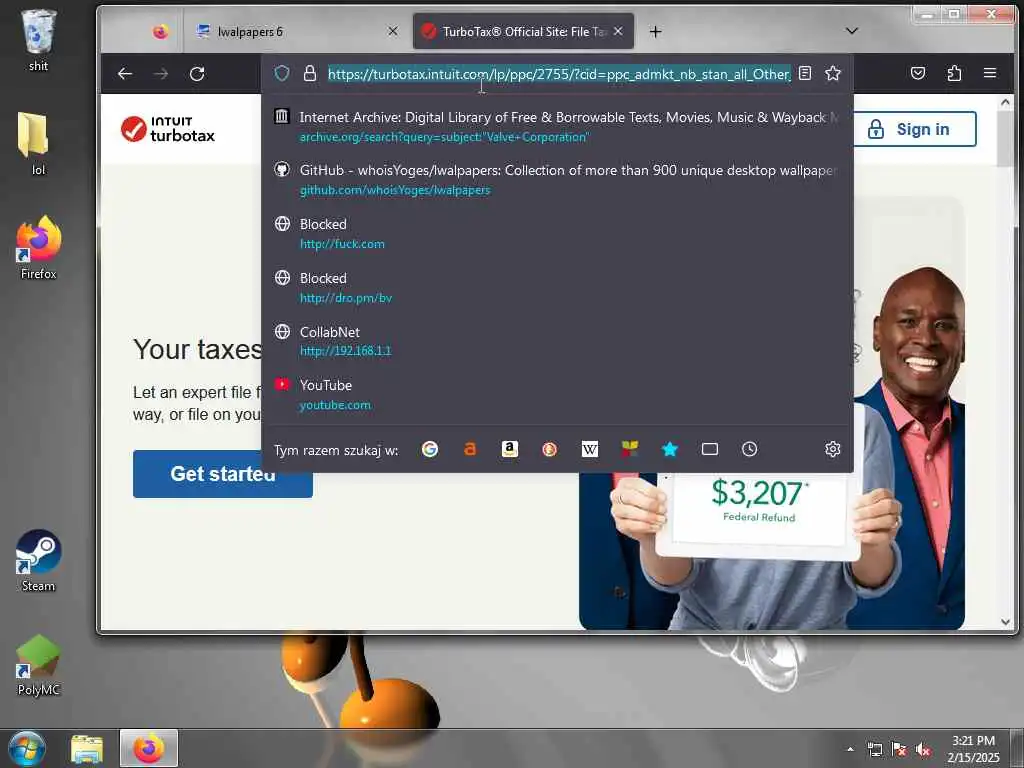Search this time with Wikipedia

(590, 449)
